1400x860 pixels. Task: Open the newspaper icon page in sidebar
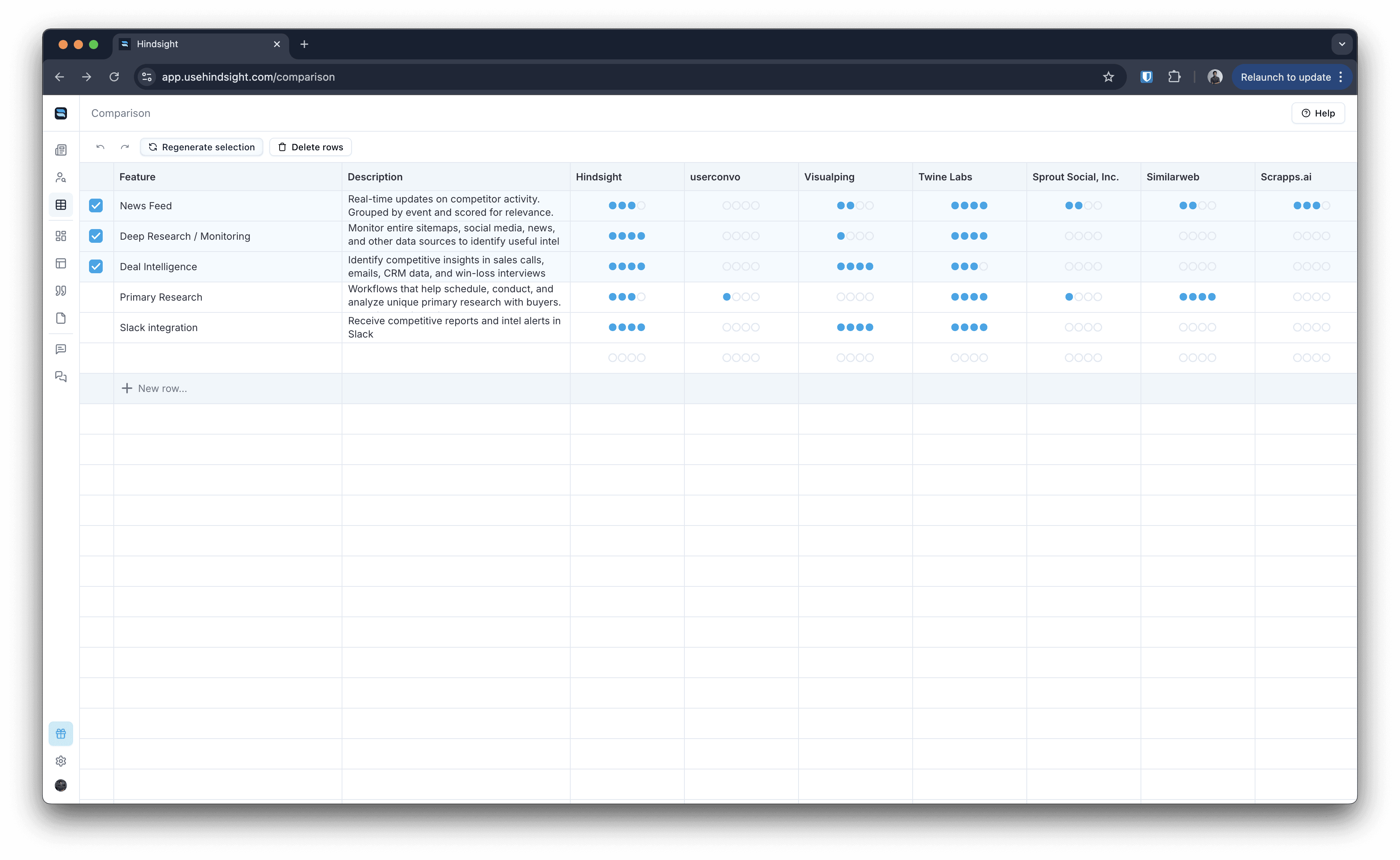(61, 150)
